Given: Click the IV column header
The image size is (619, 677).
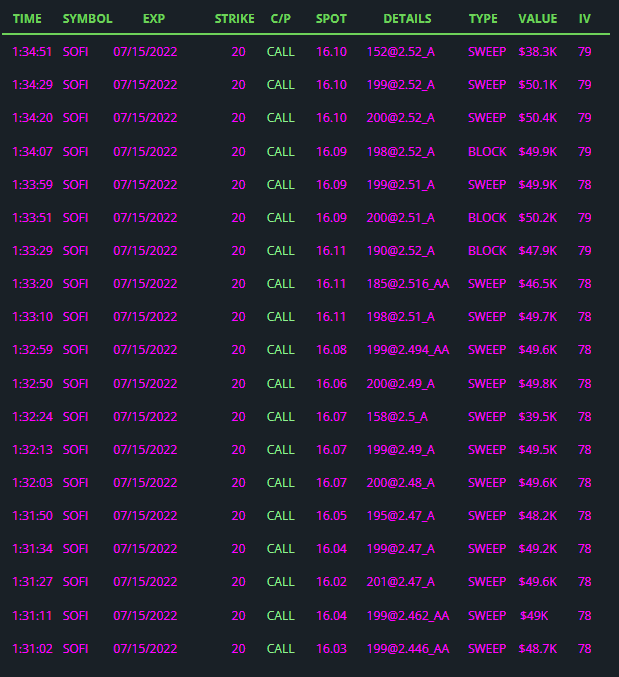Looking at the screenshot, I should (584, 19).
